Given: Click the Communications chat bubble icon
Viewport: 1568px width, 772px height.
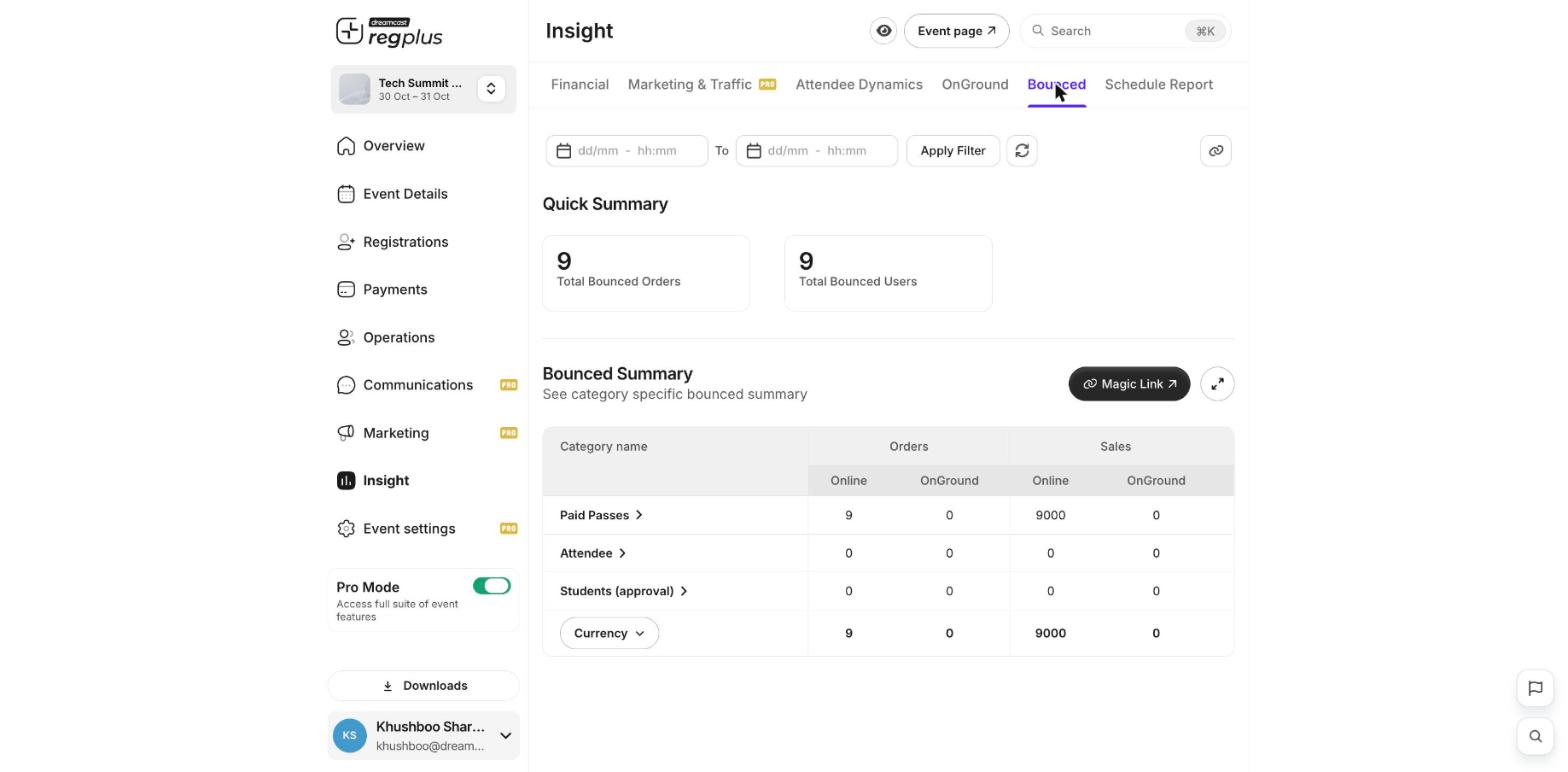Looking at the screenshot, I should click(346, 385).
